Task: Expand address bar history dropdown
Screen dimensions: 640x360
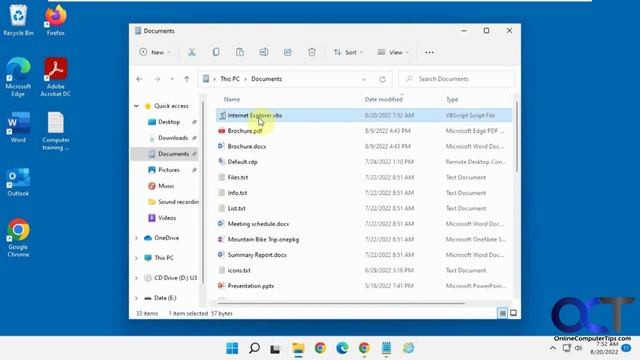Action: (364, 79)
